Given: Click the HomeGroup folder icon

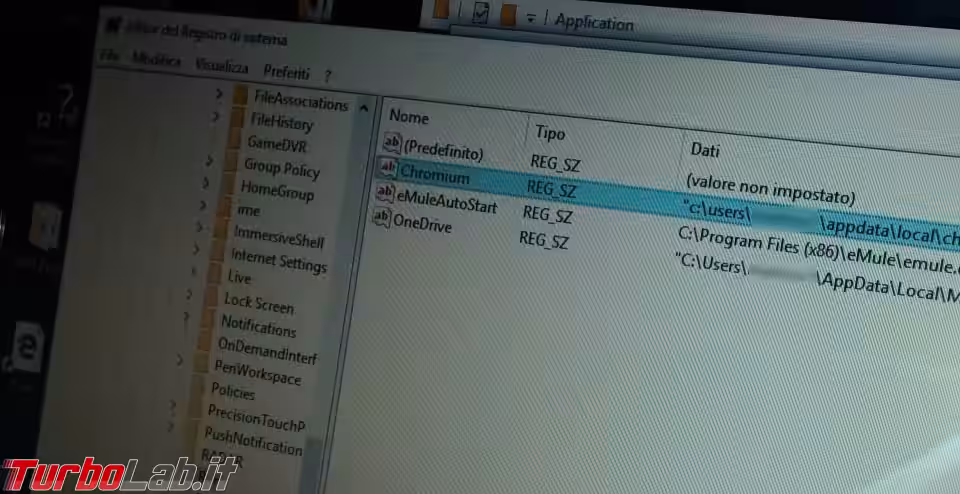Looking at the screenshot, I should [x=227, y=184].
